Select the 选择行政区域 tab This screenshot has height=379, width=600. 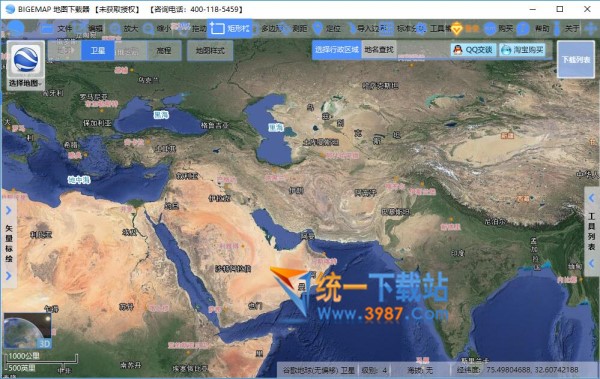[x=337, y=49]
